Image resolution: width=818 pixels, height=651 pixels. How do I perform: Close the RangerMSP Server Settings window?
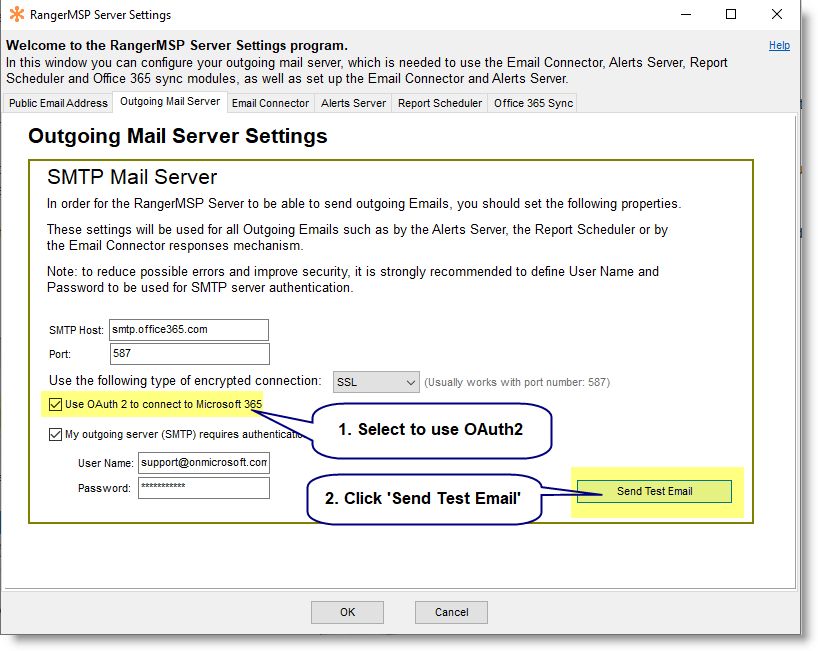coord(777,15)
